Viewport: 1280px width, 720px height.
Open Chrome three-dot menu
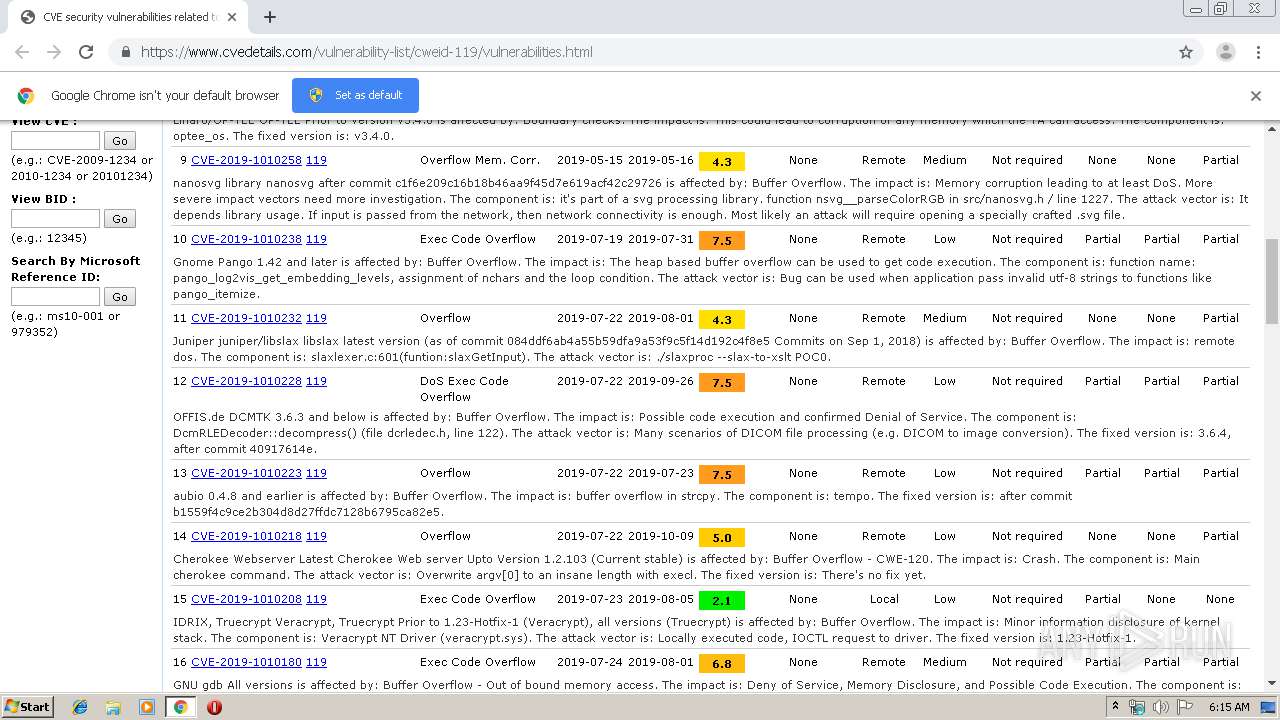click(1257, 52)
